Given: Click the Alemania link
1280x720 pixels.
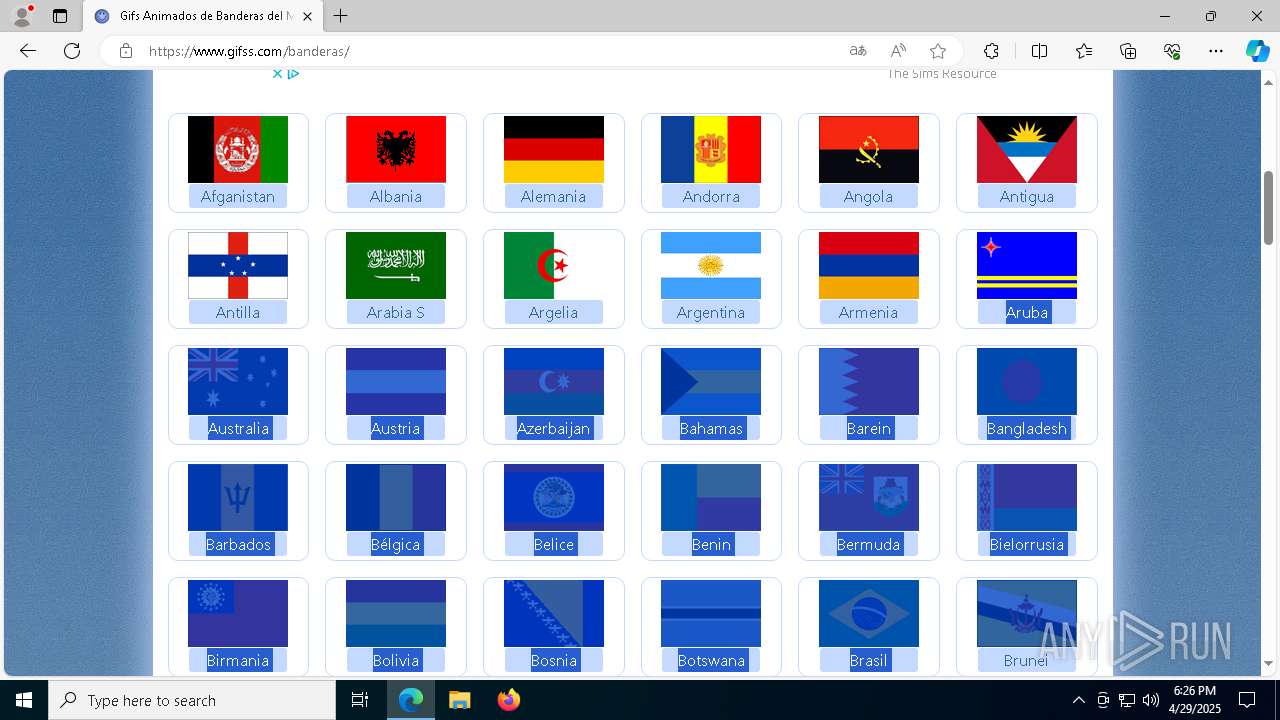Looking at the screenshot, I should [553, 196].
